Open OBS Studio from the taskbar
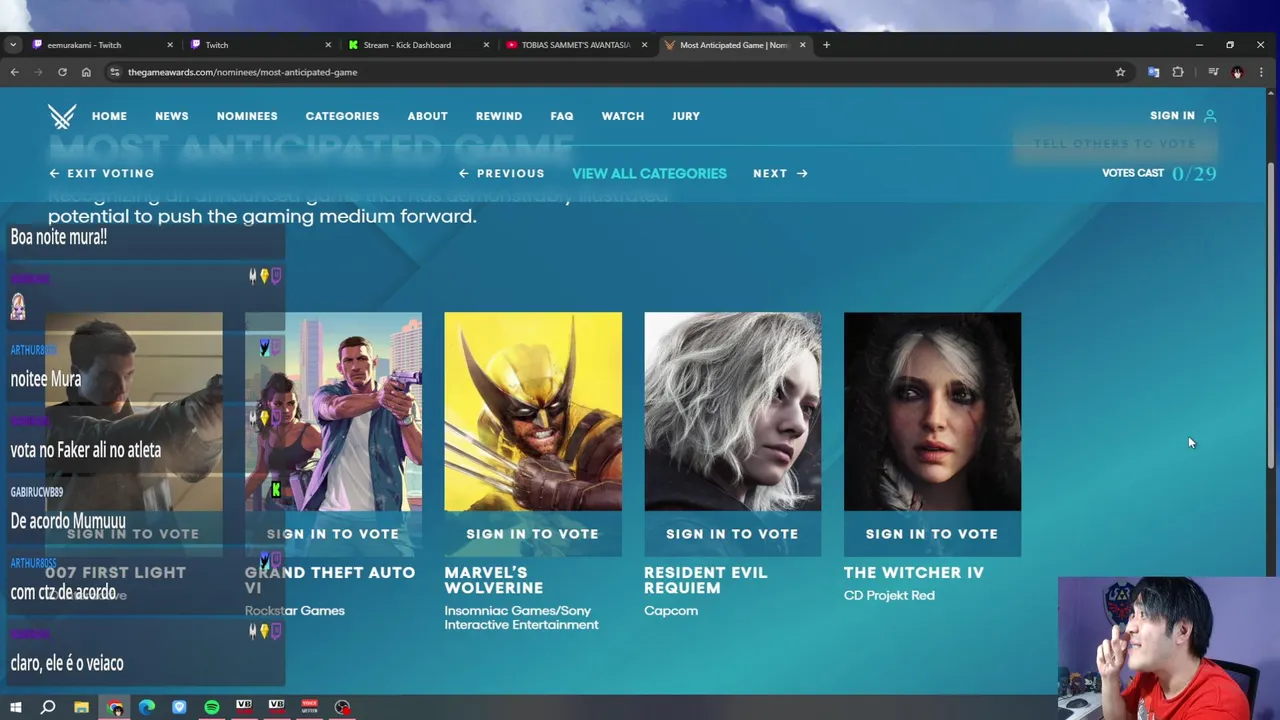This screenshot has width=1280, height=720. [342, 707]
